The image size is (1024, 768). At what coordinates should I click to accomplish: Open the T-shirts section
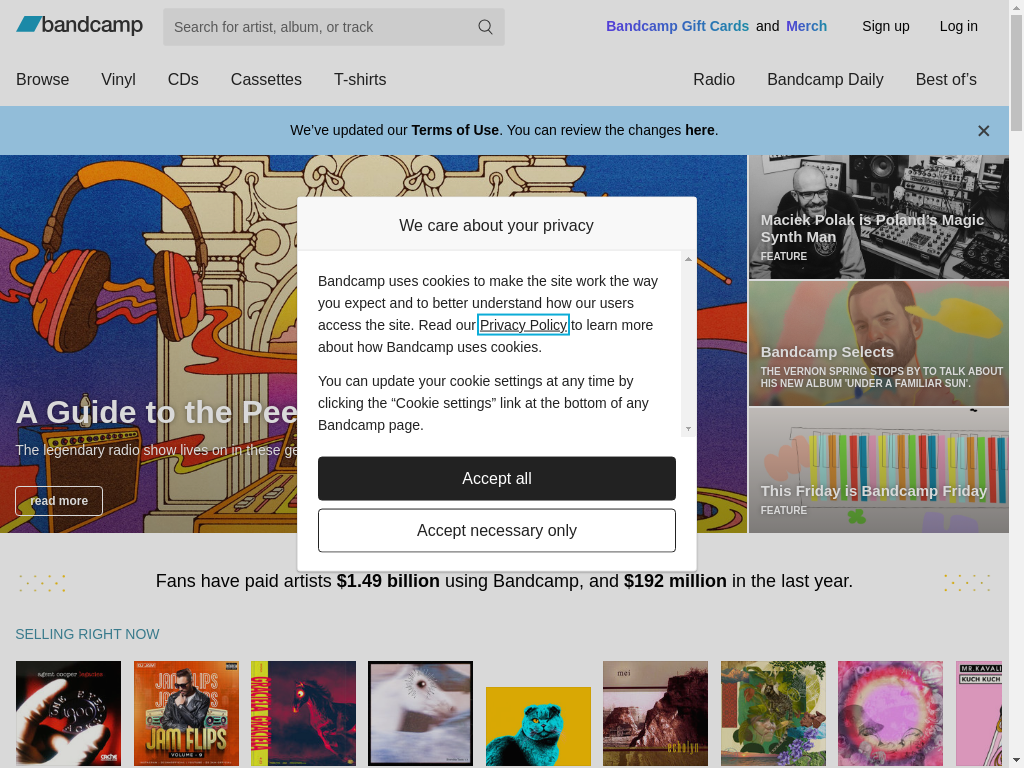360,80
